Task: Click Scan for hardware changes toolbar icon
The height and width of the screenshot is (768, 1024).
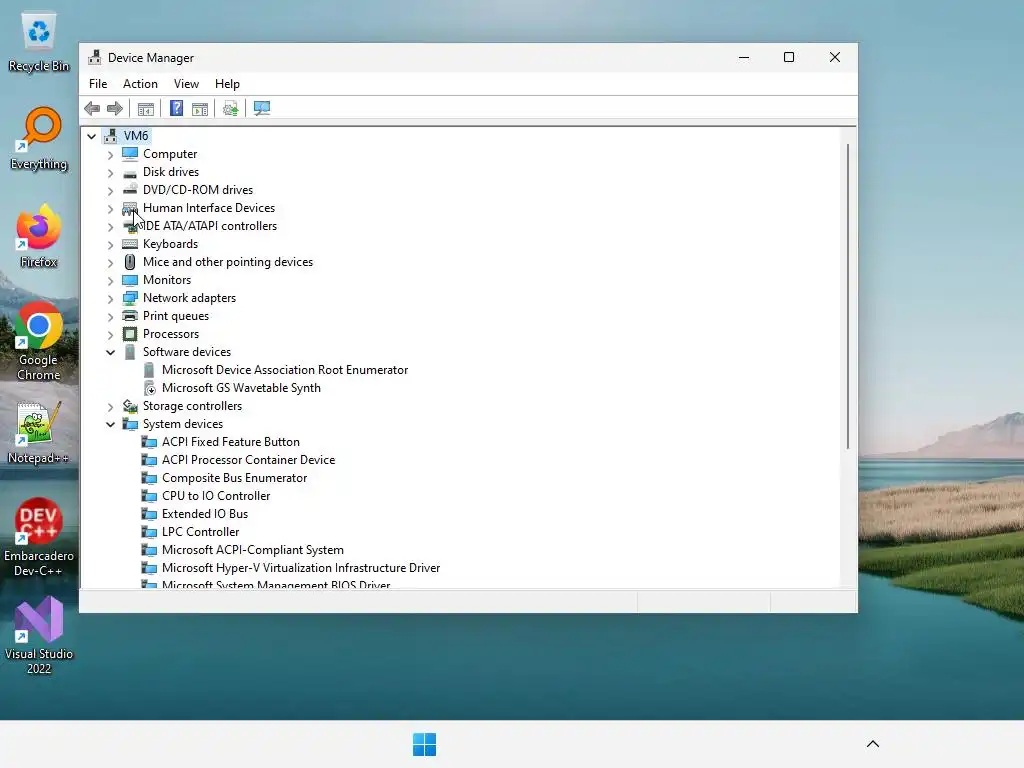Action: (262, 108)
